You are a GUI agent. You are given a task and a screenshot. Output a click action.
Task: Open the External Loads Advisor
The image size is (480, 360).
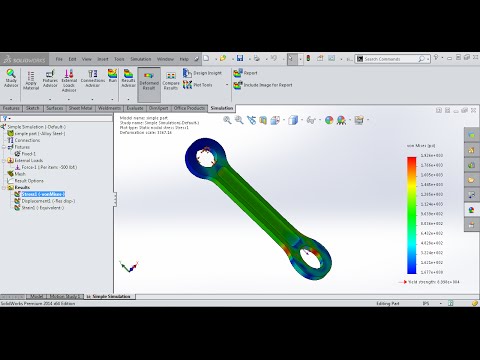[x=69, y=80]
